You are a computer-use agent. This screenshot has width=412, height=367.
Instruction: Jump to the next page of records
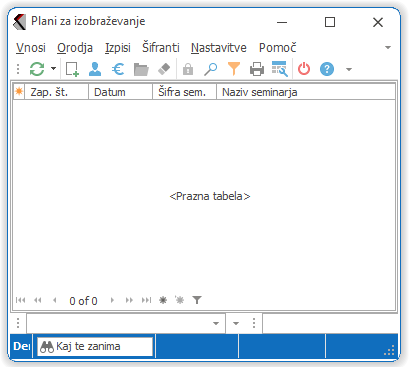(x=129, y=300)
